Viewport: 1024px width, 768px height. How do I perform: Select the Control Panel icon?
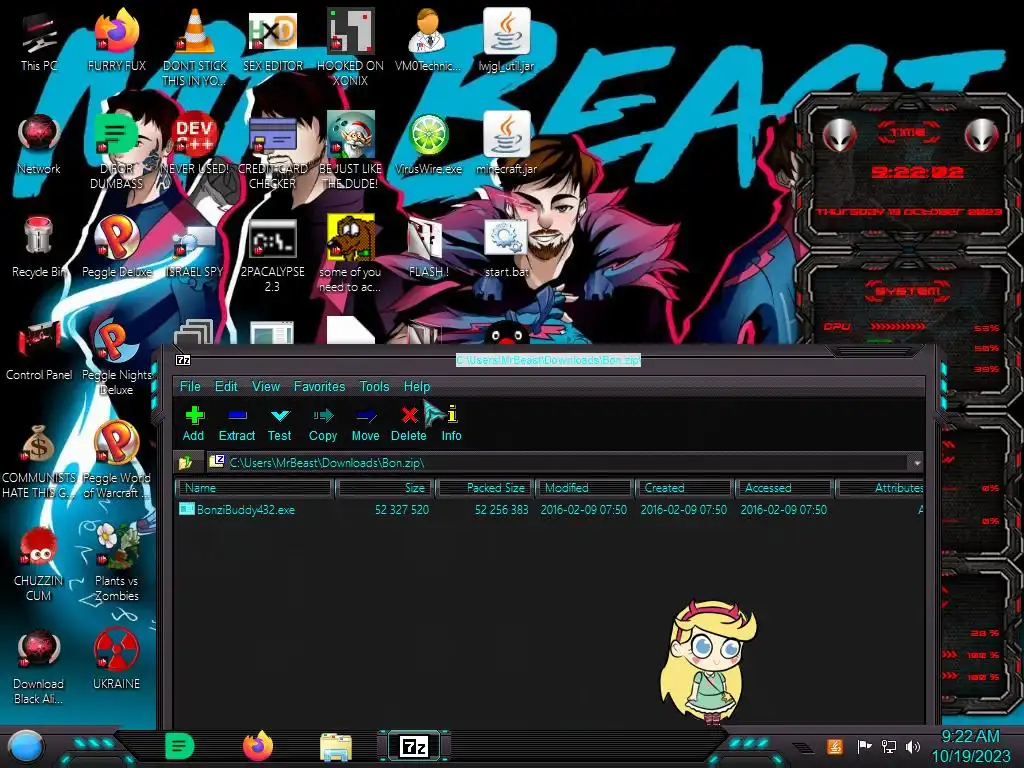tap(39, 350)
